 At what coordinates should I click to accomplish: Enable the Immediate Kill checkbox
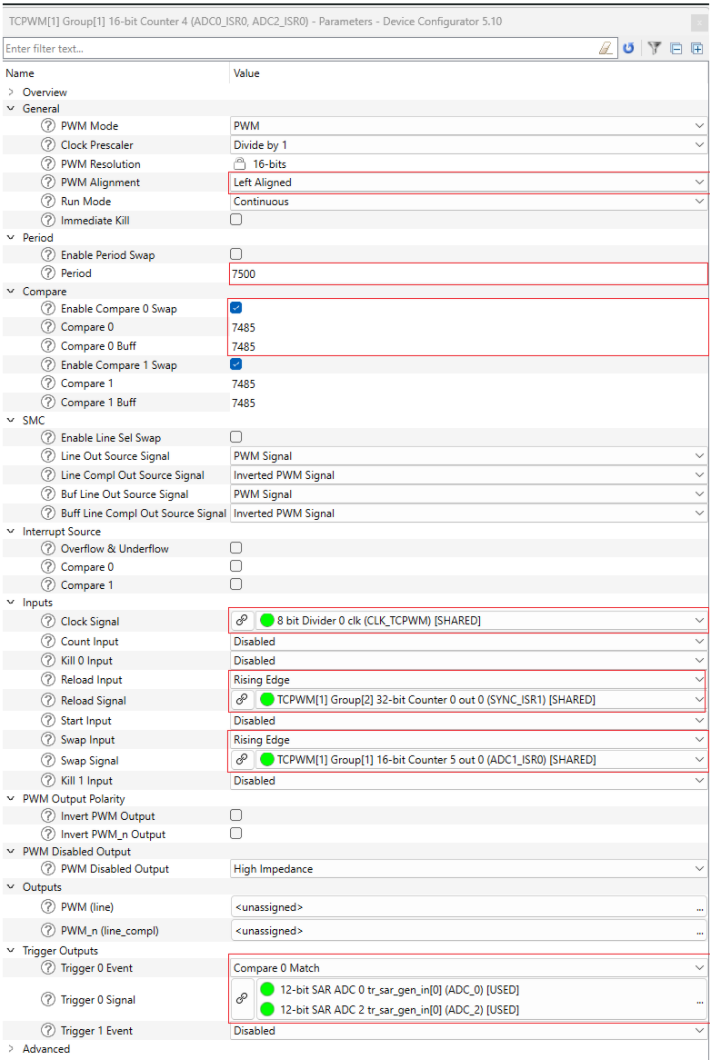click(x=236, y=220)
